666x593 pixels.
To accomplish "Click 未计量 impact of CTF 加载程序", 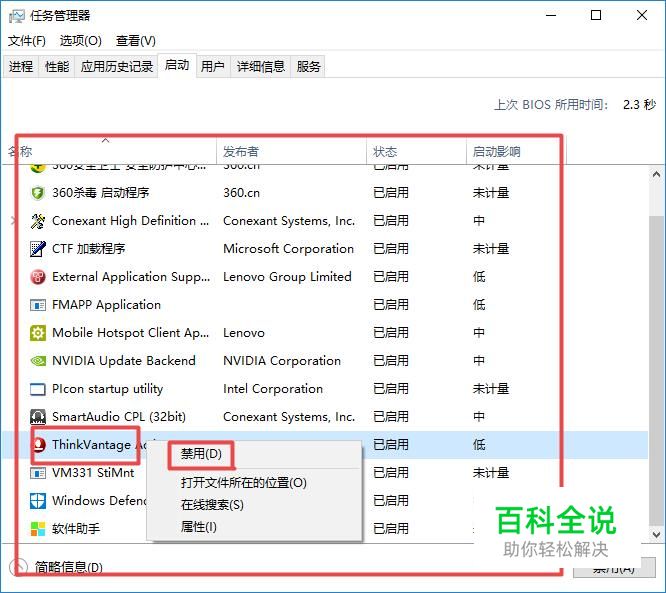I will (491, 249).
